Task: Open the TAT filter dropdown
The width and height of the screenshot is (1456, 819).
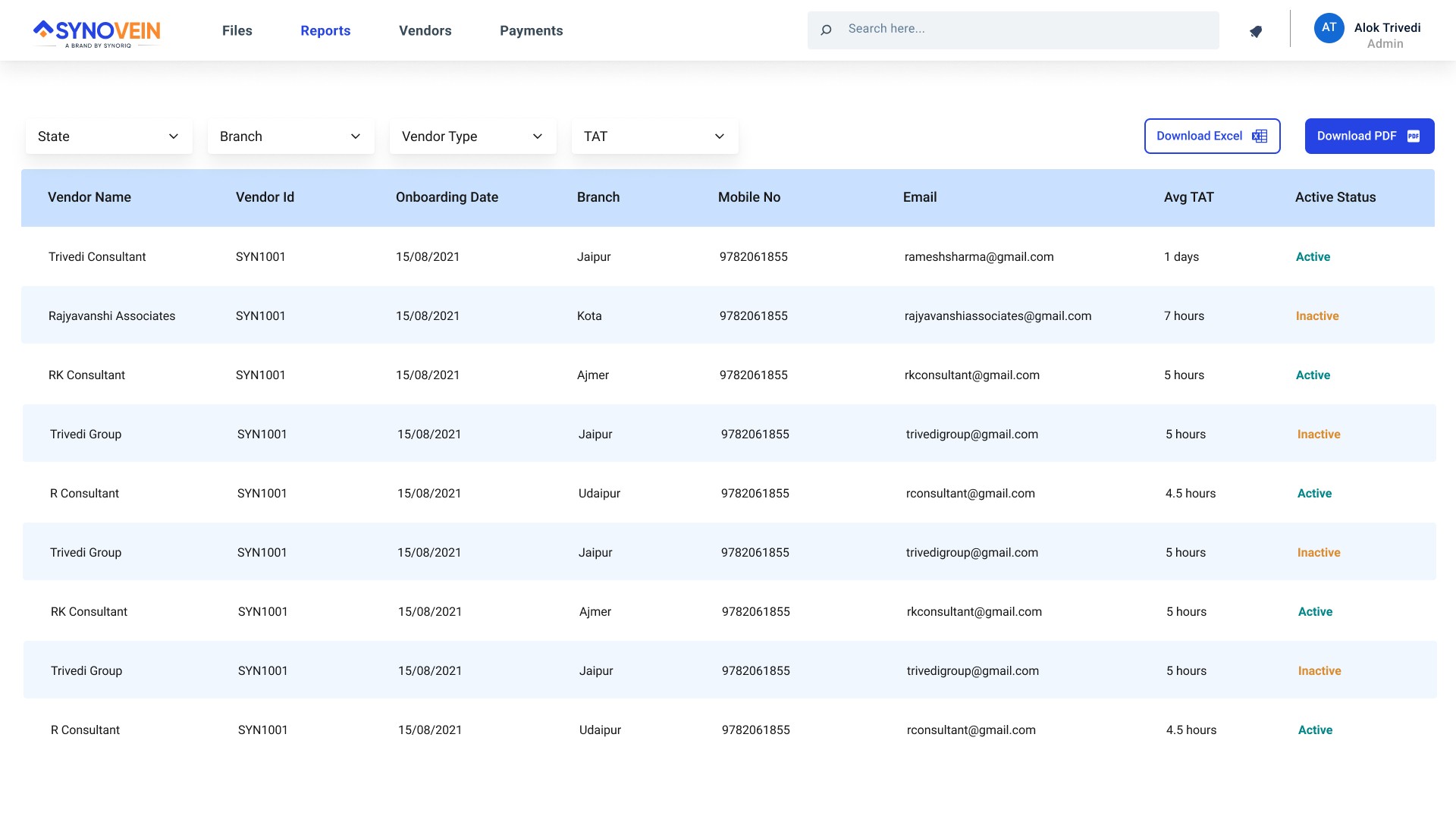Action: tap(654, 136)
